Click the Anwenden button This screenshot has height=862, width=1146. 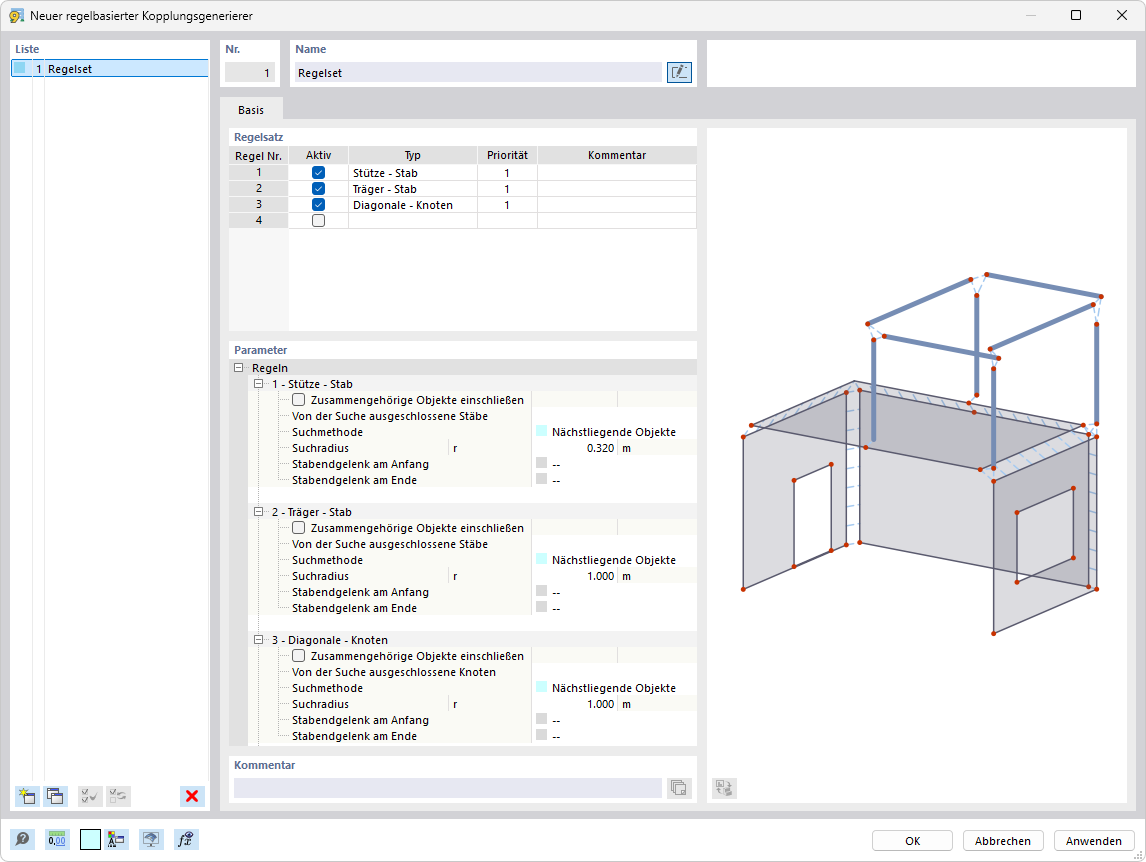point(1093,841)
